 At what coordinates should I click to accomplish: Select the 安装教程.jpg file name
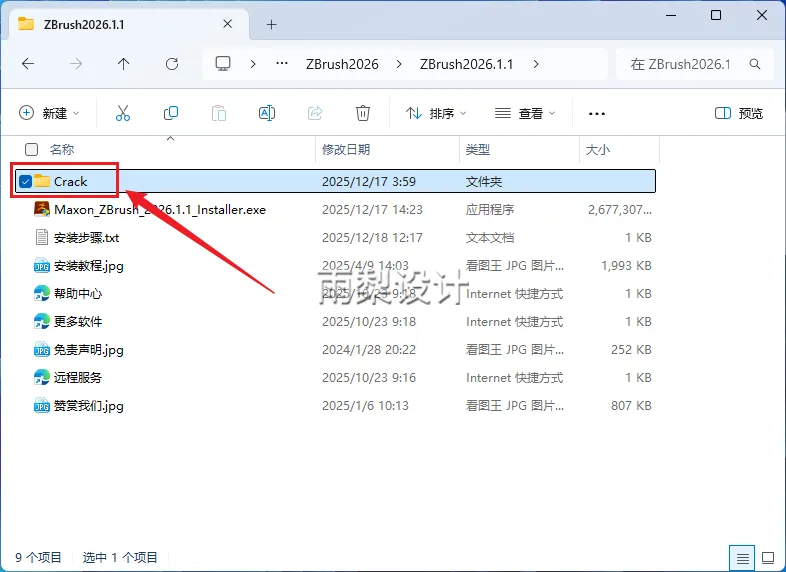pos(89,266)
